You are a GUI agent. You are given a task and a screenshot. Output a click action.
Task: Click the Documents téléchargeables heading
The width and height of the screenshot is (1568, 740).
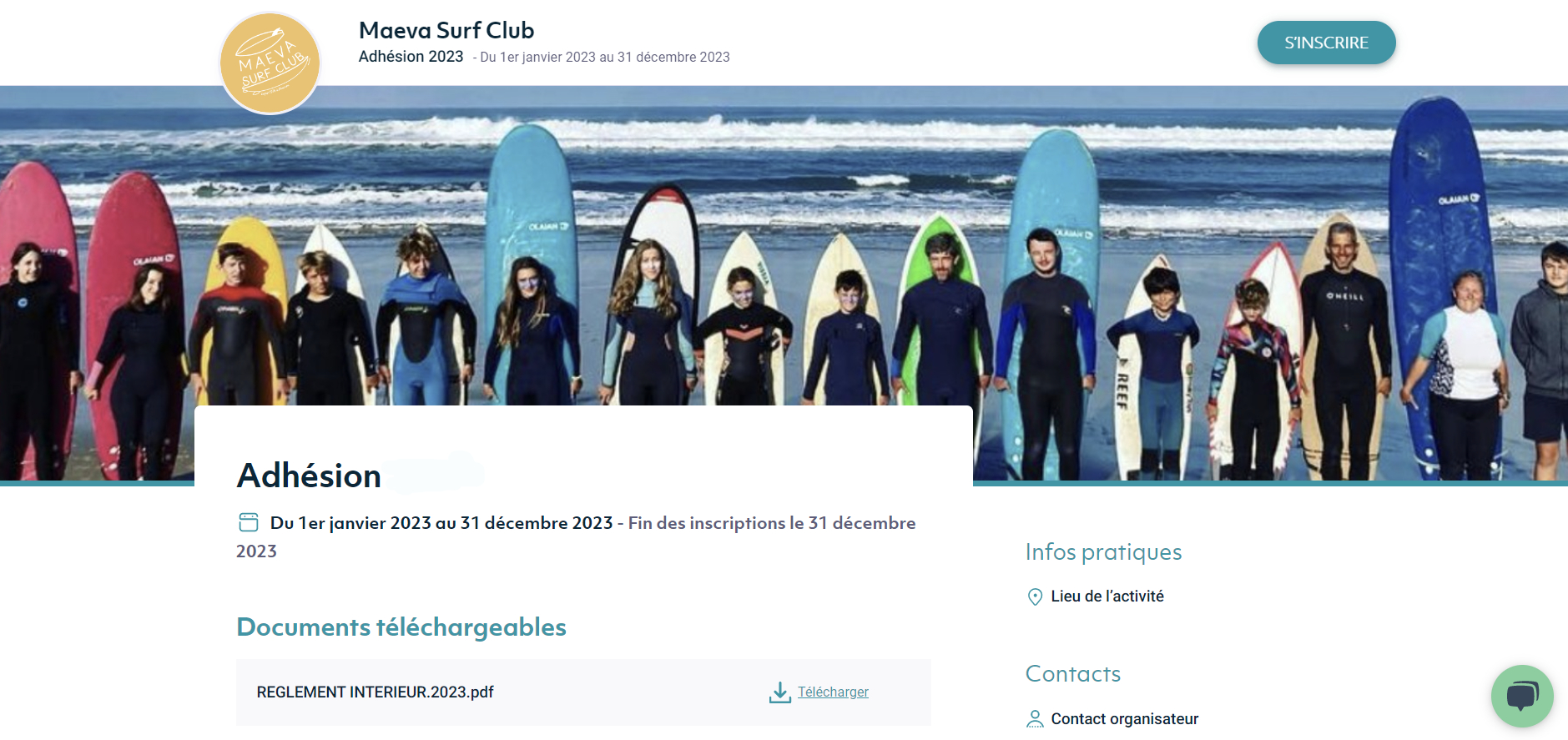point(401,627)
